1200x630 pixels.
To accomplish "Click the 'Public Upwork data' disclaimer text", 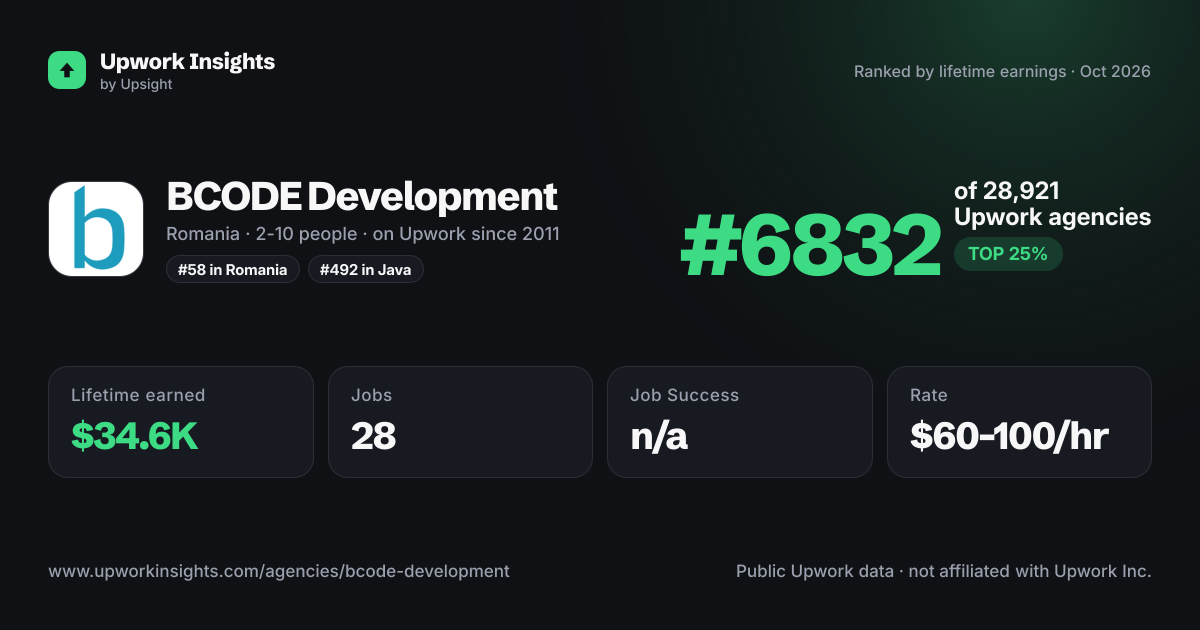I will [944, 572].
